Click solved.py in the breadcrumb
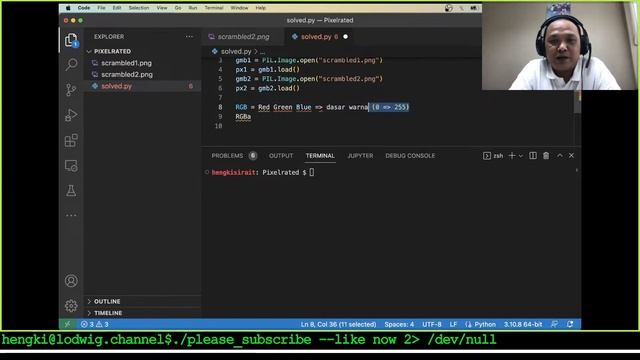This screenshot has height=360, width=640. pos(236,51)
